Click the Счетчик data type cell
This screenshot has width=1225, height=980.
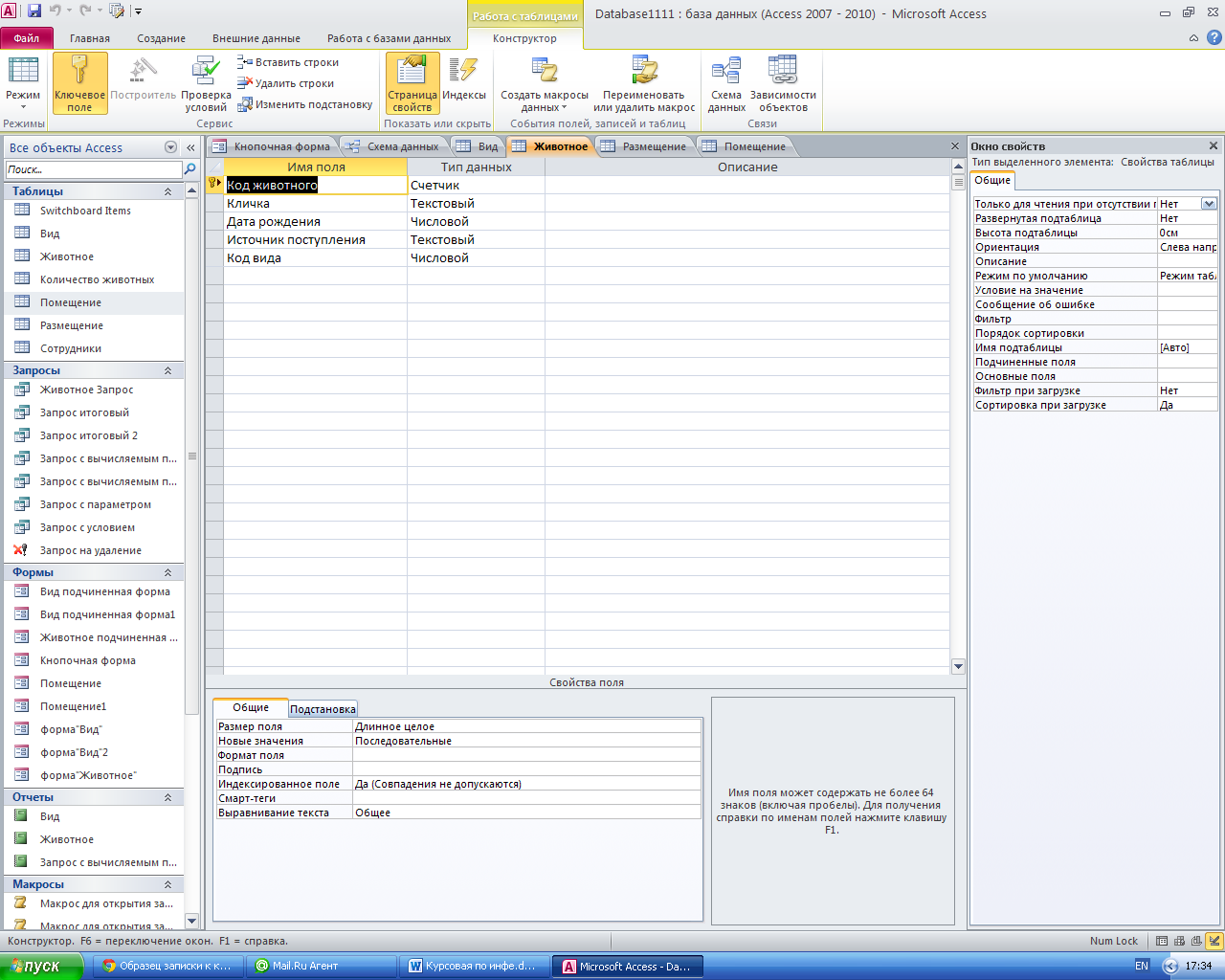tap(476, 185)
